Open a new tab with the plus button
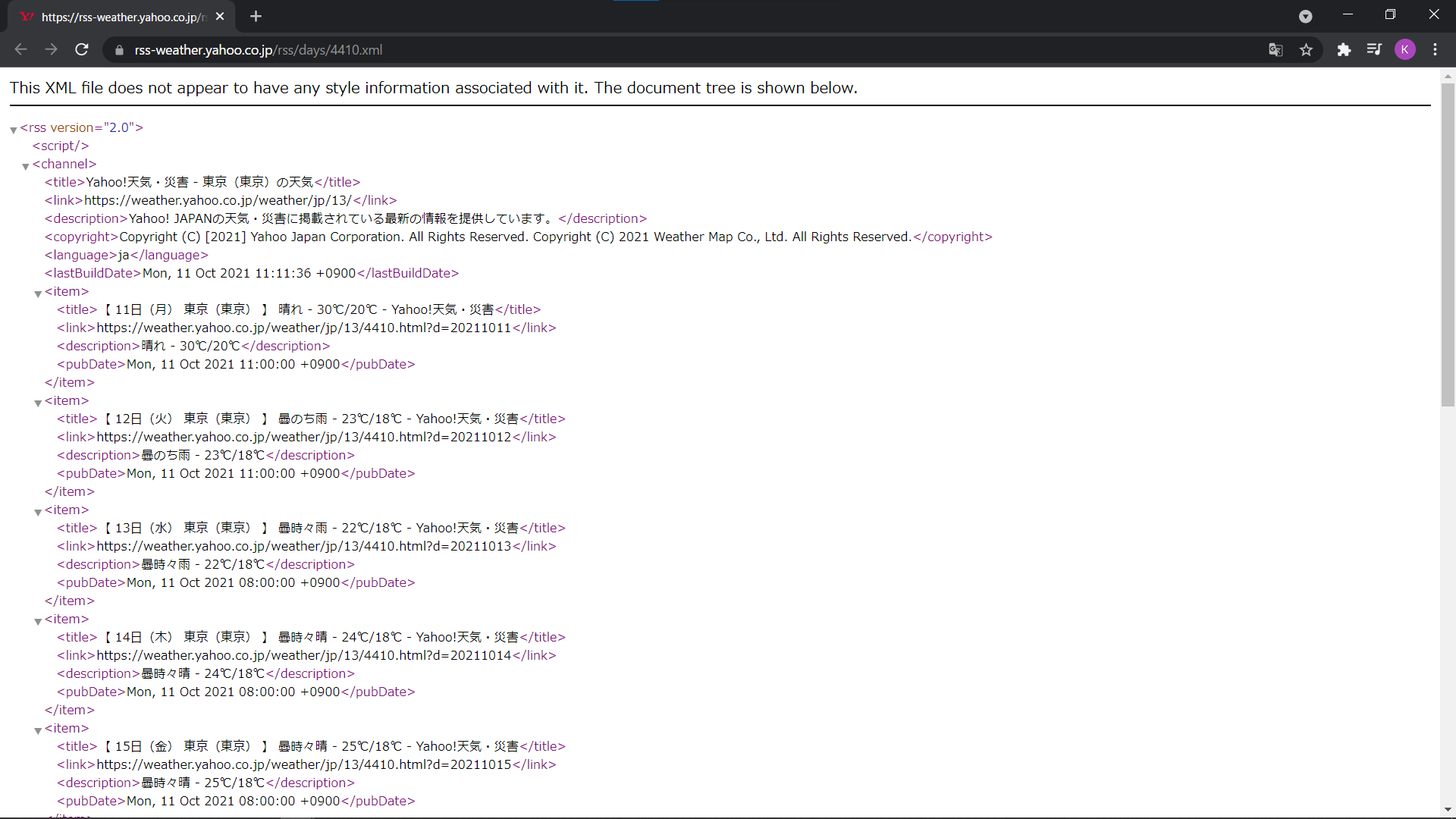1456x819 pixels. (x=256, y=16)
